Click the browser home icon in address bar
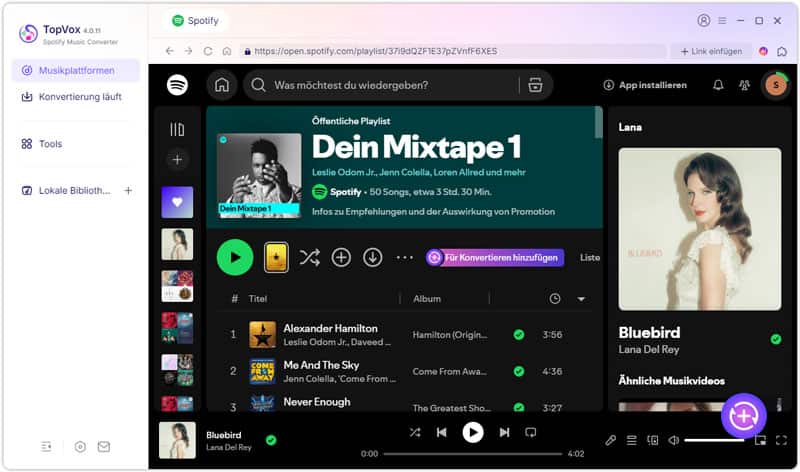 227,51
